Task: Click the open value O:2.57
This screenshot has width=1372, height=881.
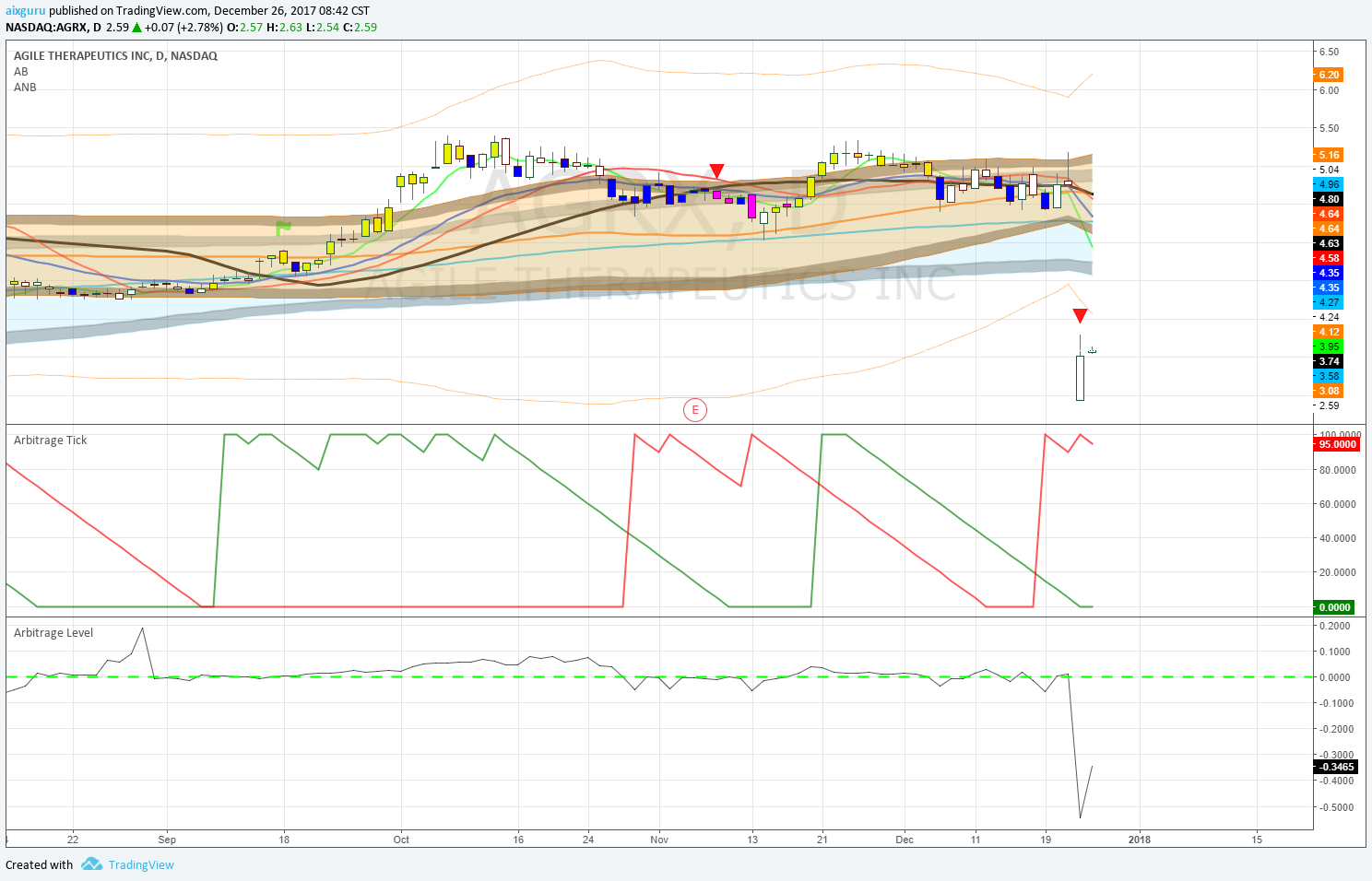Action: click(x=245, y=28)
